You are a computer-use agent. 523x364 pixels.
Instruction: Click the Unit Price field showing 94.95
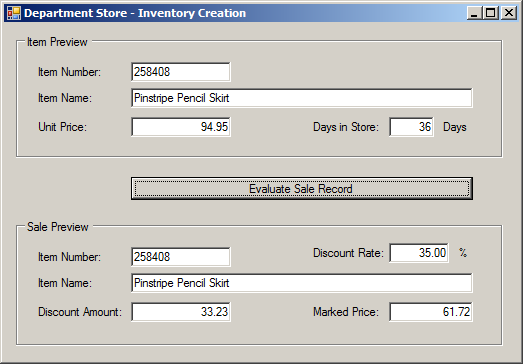(x=180, y=127)
